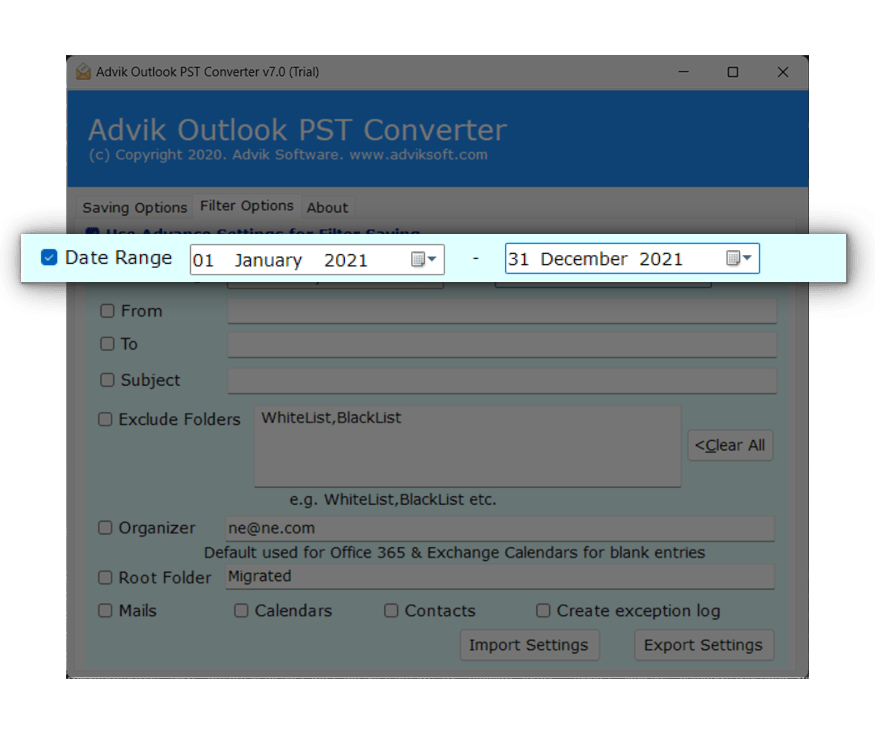Screen dimensions: 875x734
Task: Close the Advik Outlook PST Converter window
Action: tap(783, 72)
